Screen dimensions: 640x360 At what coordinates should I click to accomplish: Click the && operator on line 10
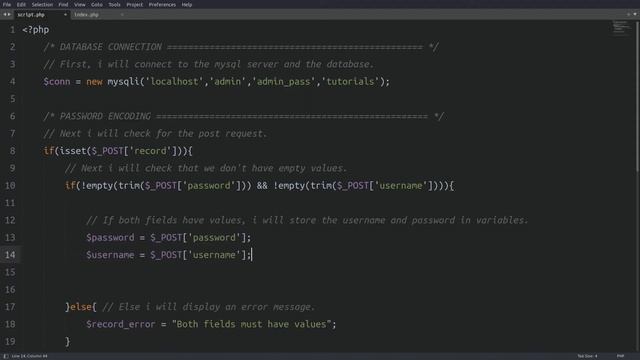(262, 186)
